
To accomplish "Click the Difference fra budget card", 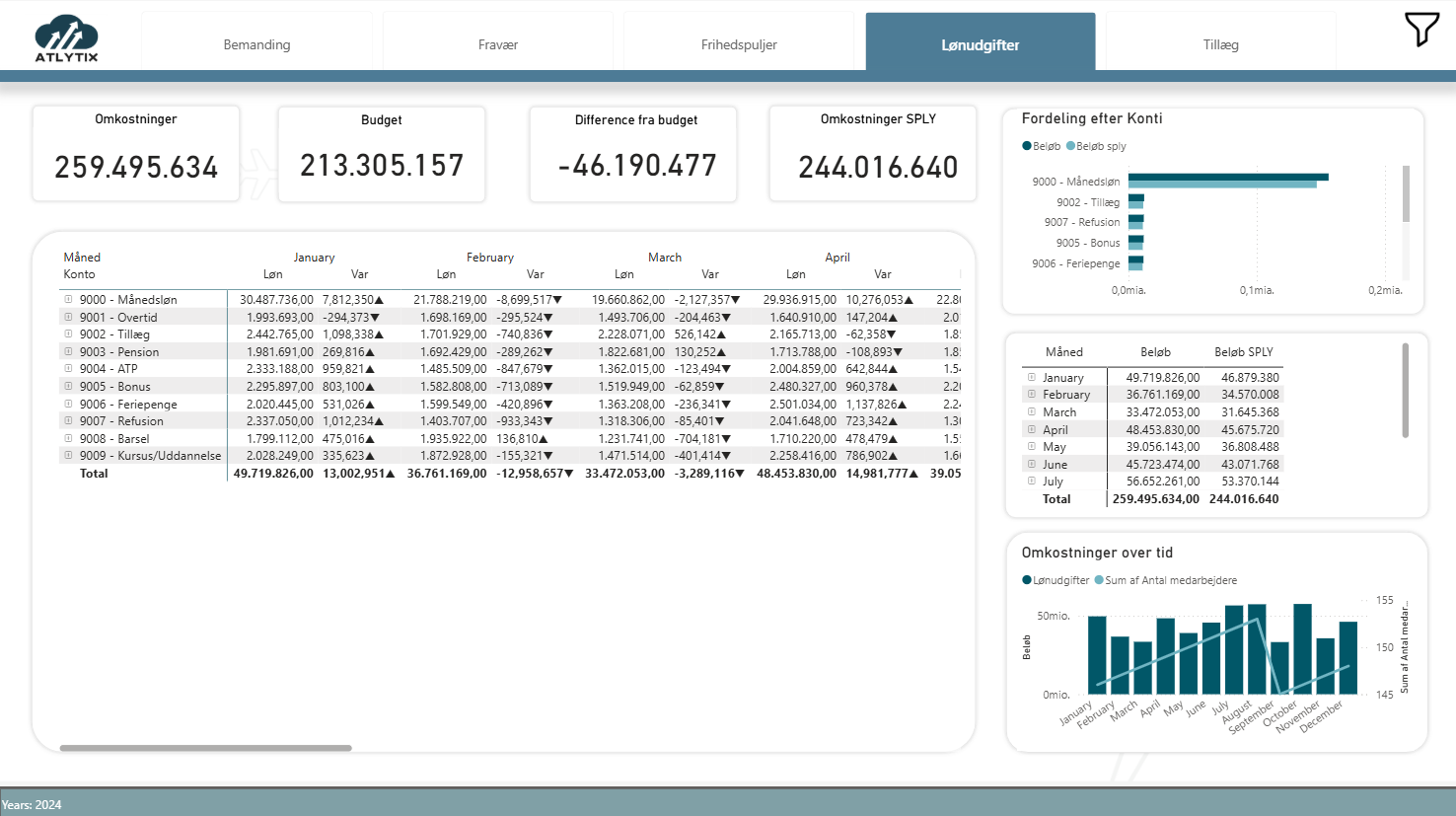I will tap(632, 153).
